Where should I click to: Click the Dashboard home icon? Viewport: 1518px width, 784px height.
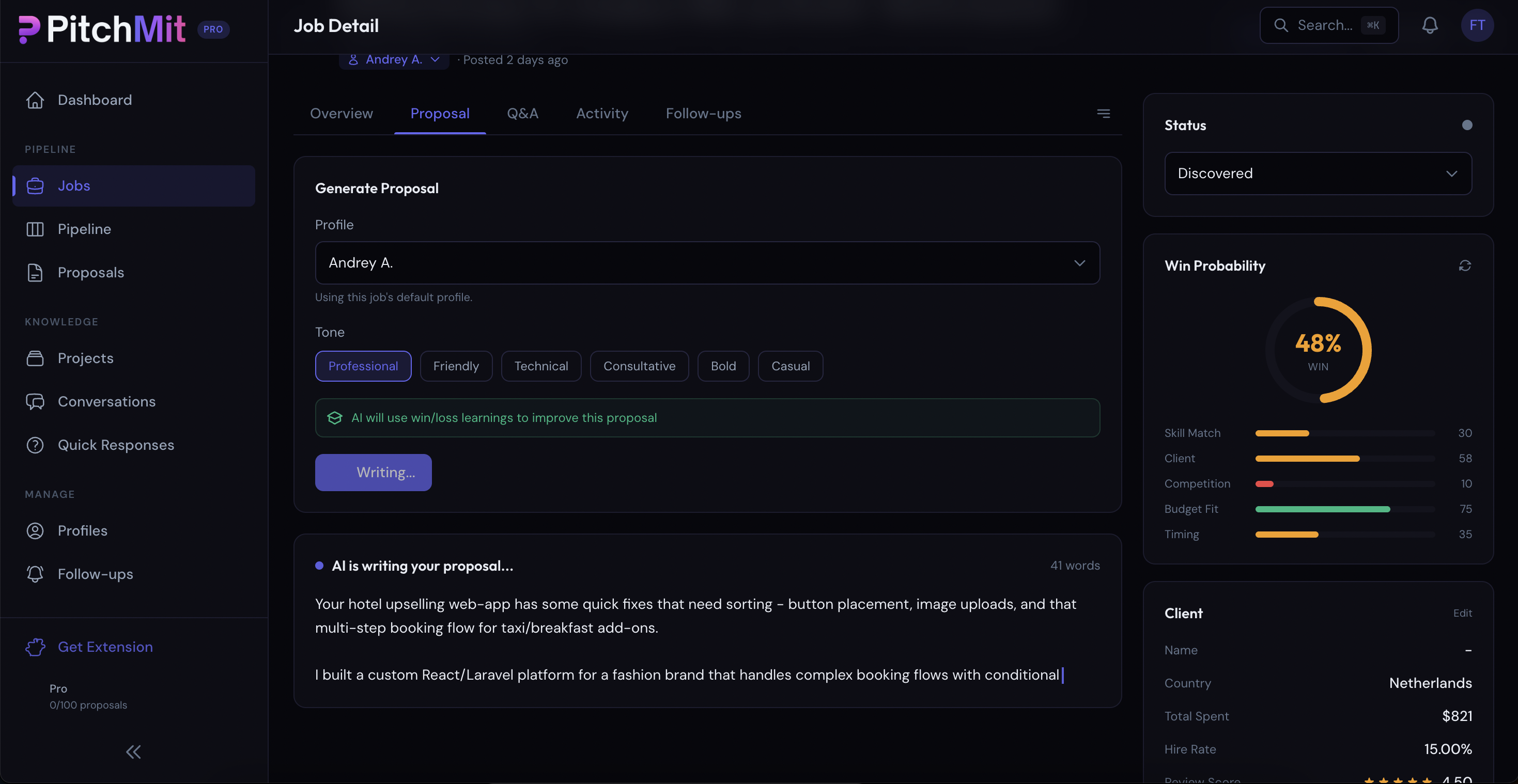coord(35,100)
